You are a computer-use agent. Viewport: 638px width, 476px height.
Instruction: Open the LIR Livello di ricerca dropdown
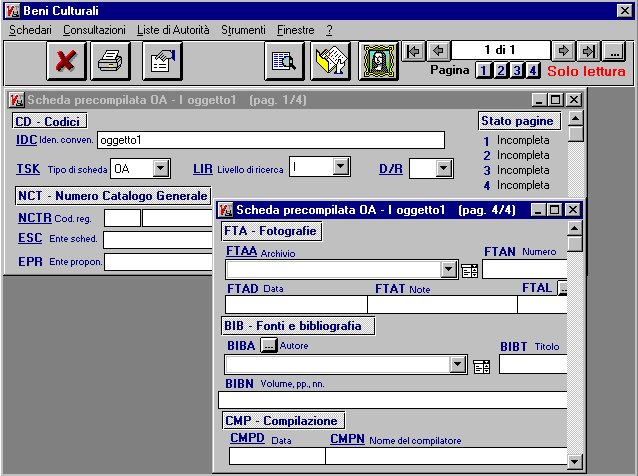point(340,168)
